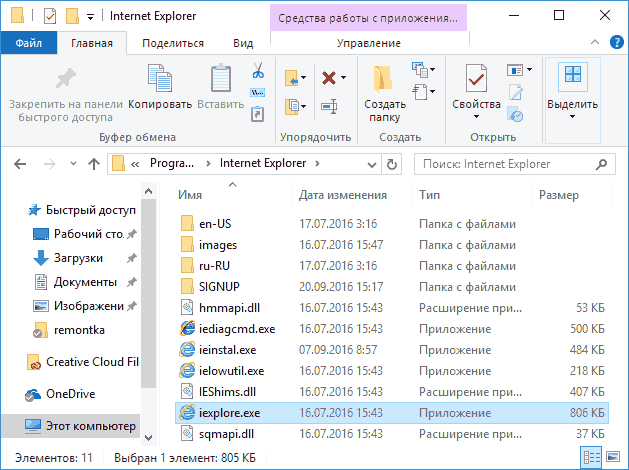Pin to Quick access panel
Image resolution: width=629 pixels, height=470 pixels.
coord(66,92)
